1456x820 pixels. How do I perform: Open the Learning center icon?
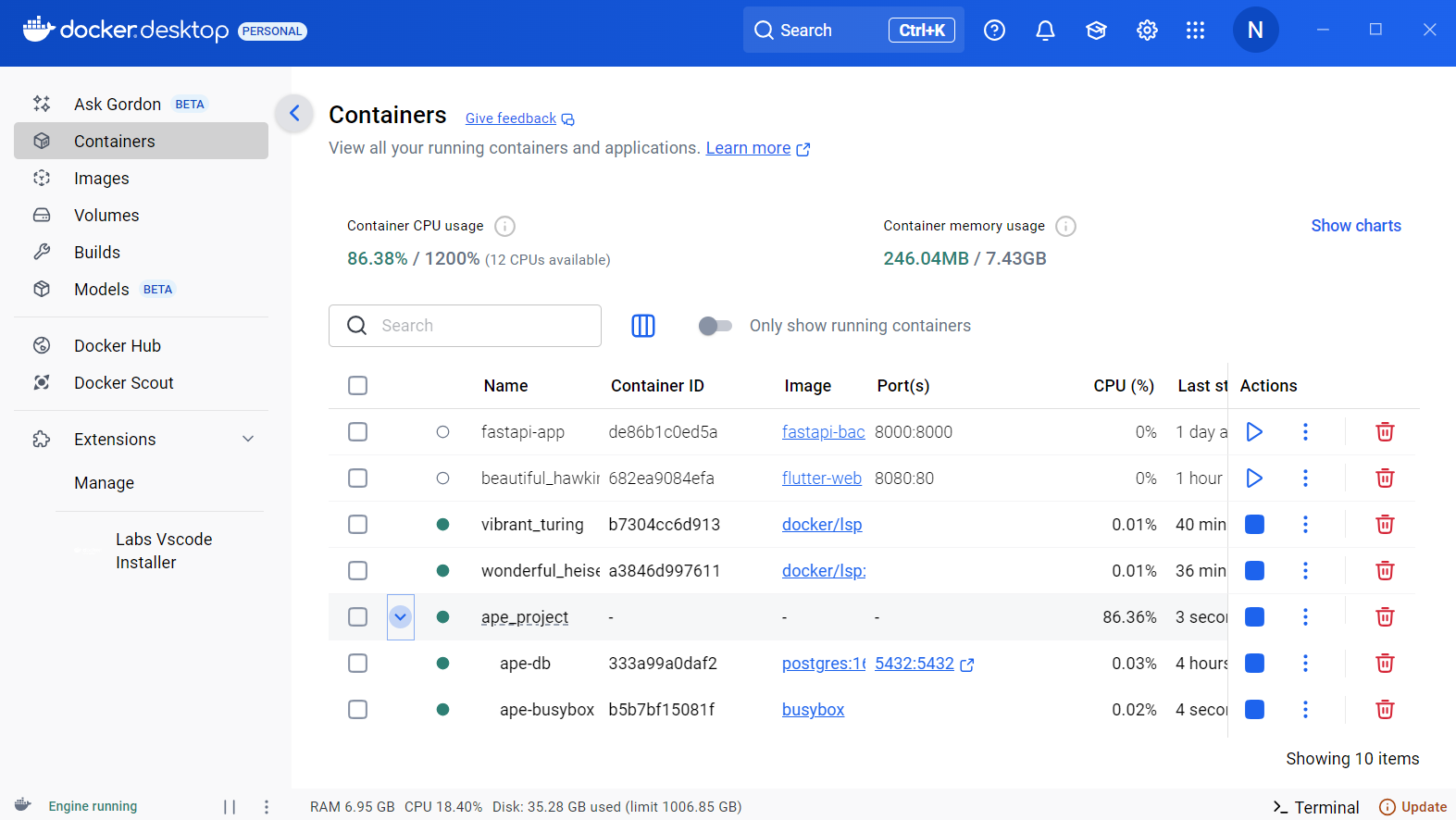pyautogui.click(x=1096, y=31)
